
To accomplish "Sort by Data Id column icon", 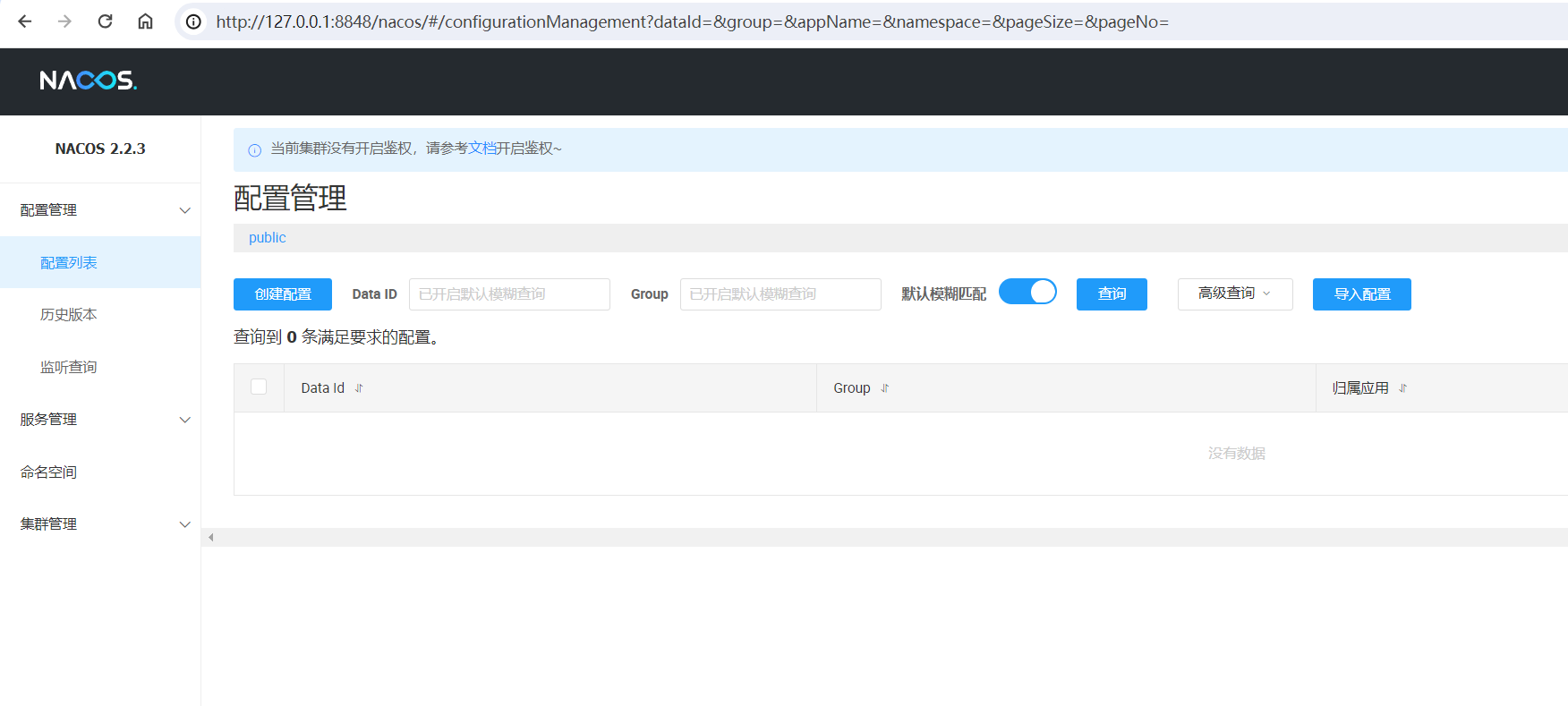I will (359, 388).
